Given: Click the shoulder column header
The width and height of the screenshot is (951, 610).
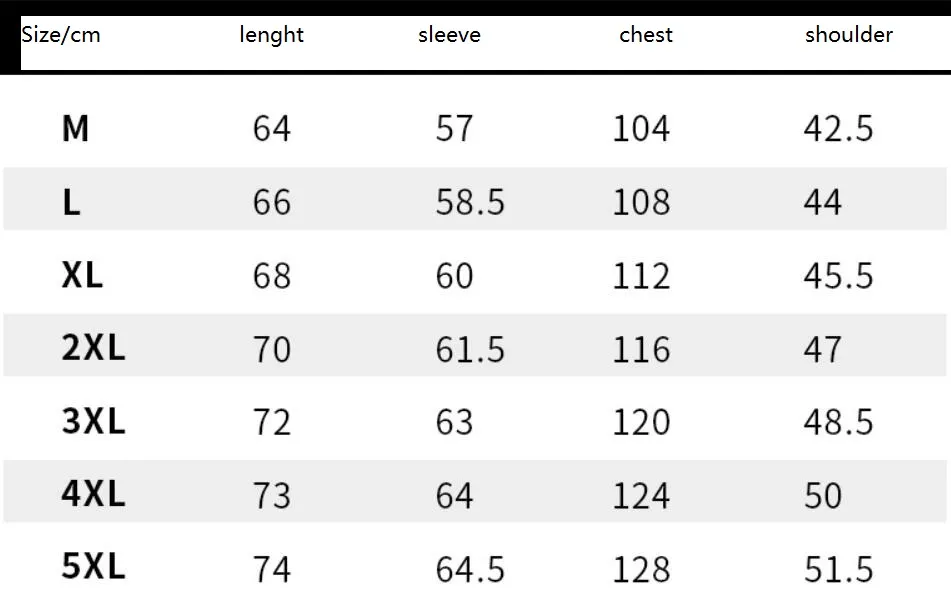Looking at the screenshot, I should 848,35.
